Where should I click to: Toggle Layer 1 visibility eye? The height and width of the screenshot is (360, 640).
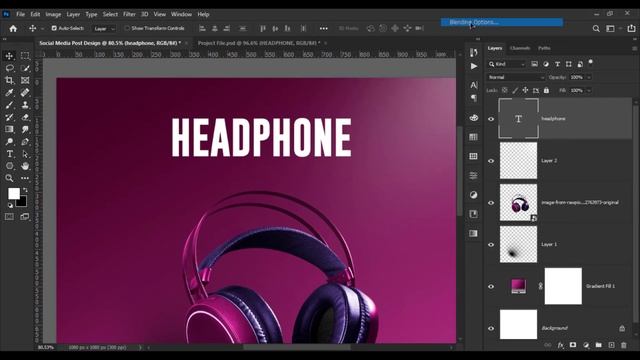pyautogui.click(x=491, y=245)
